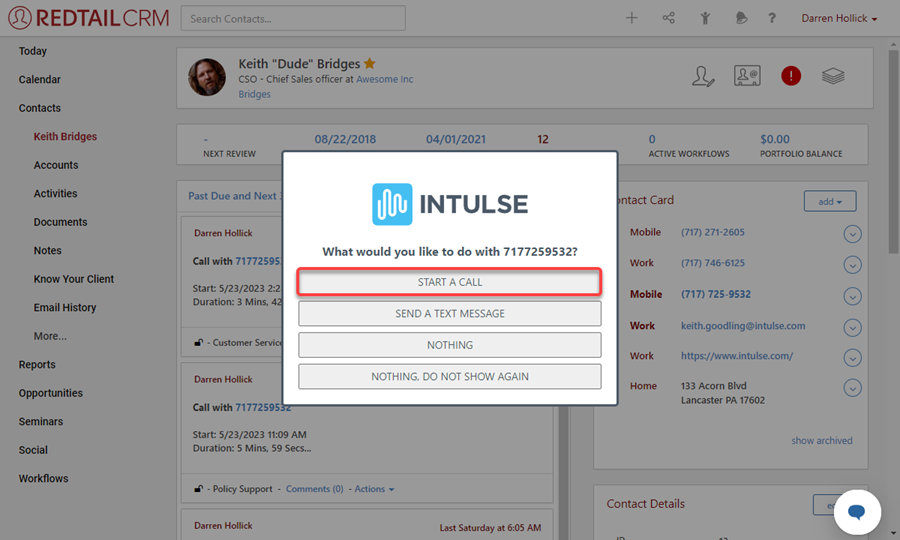This screenshot has height=540, width=900.
Task: Click phone number (717) 271-2605
Action: tap(713, 232)
